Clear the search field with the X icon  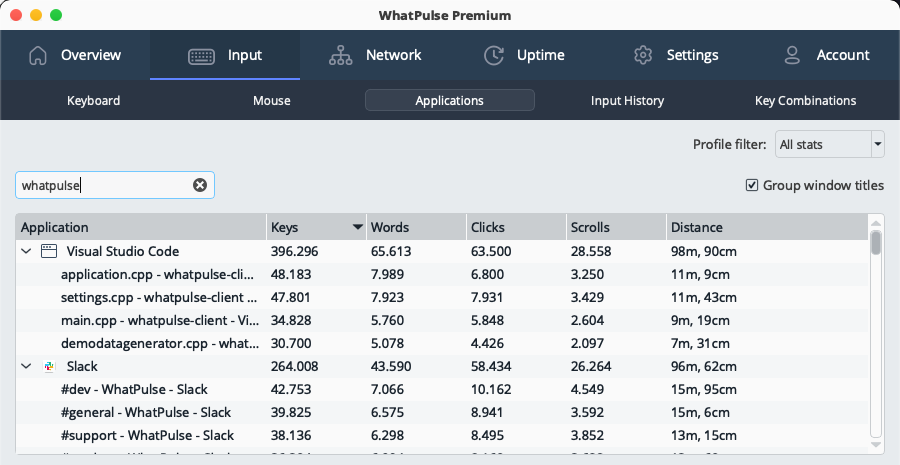[200, 185]
